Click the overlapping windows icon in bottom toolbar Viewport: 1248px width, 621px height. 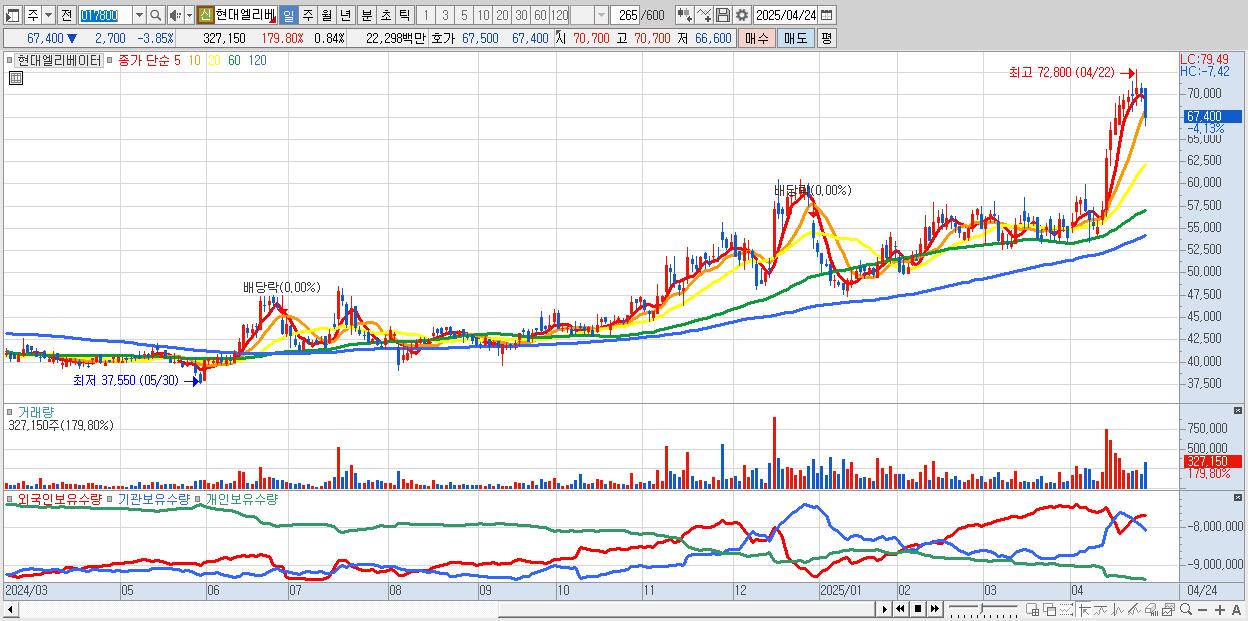[1050, 609]
